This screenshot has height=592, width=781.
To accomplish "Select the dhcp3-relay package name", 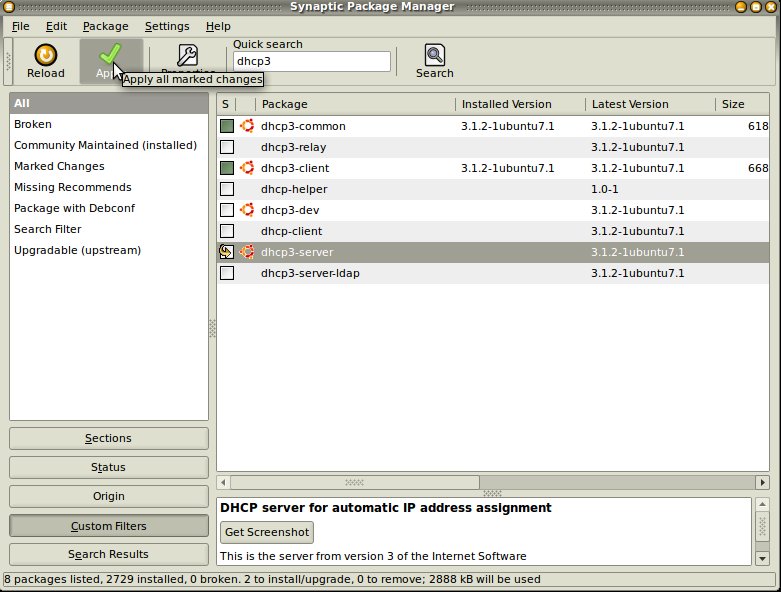I will [293, 147].
